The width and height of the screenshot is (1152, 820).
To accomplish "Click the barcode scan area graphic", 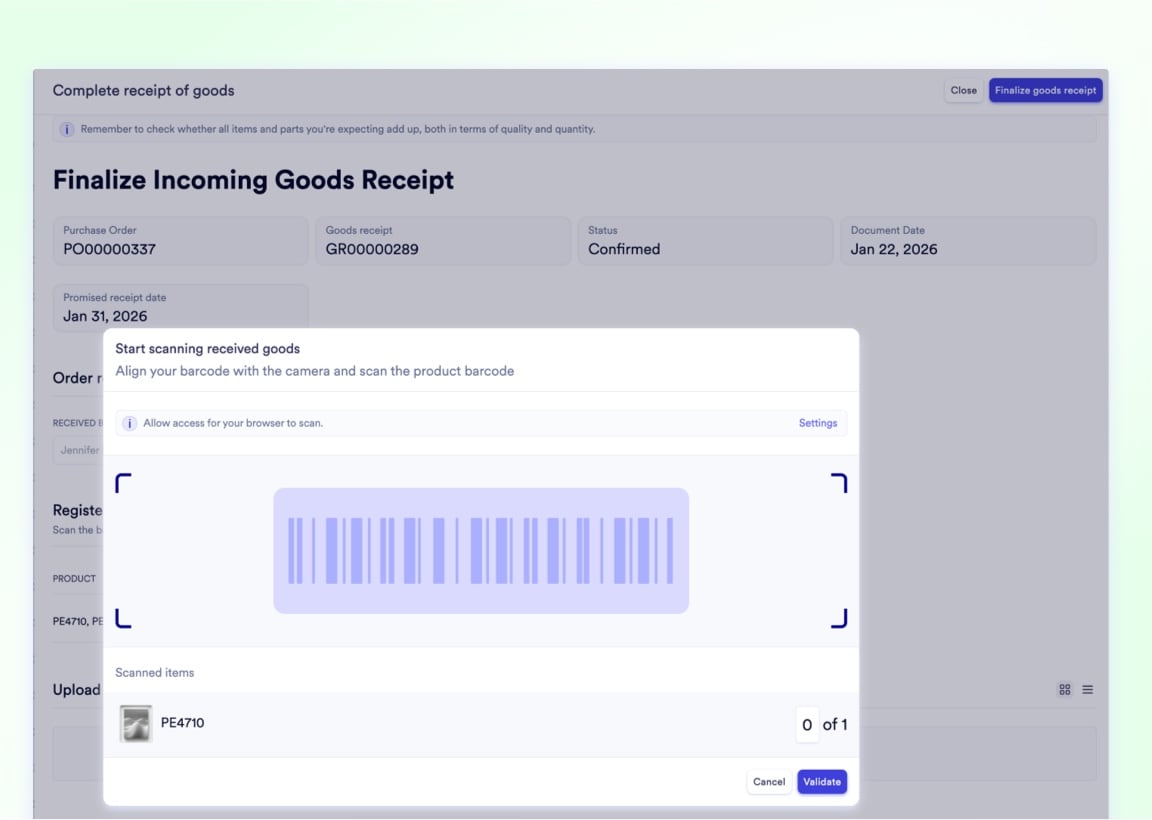I will pos(481,550).
